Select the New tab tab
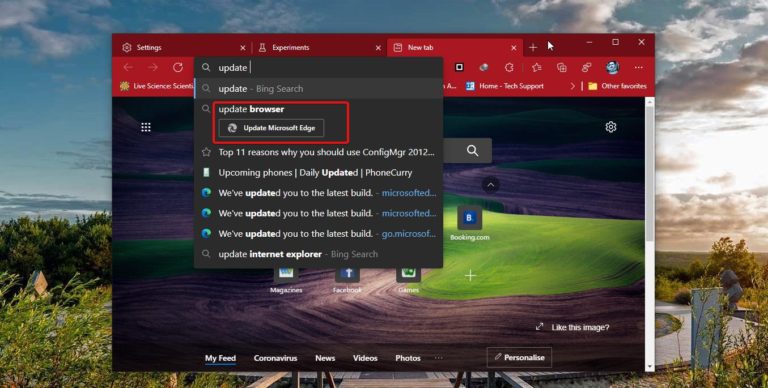 [x=455, y=48]
